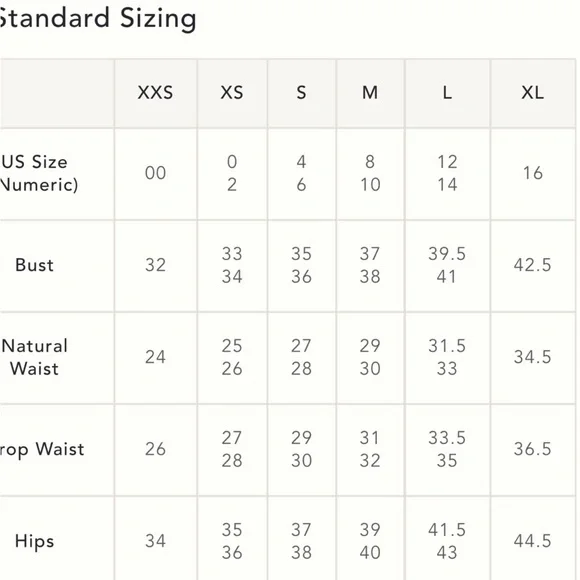This screenshot has width=580, height=580.
Task: Select the Natural Waist row label
Action: tap(34, 357)
